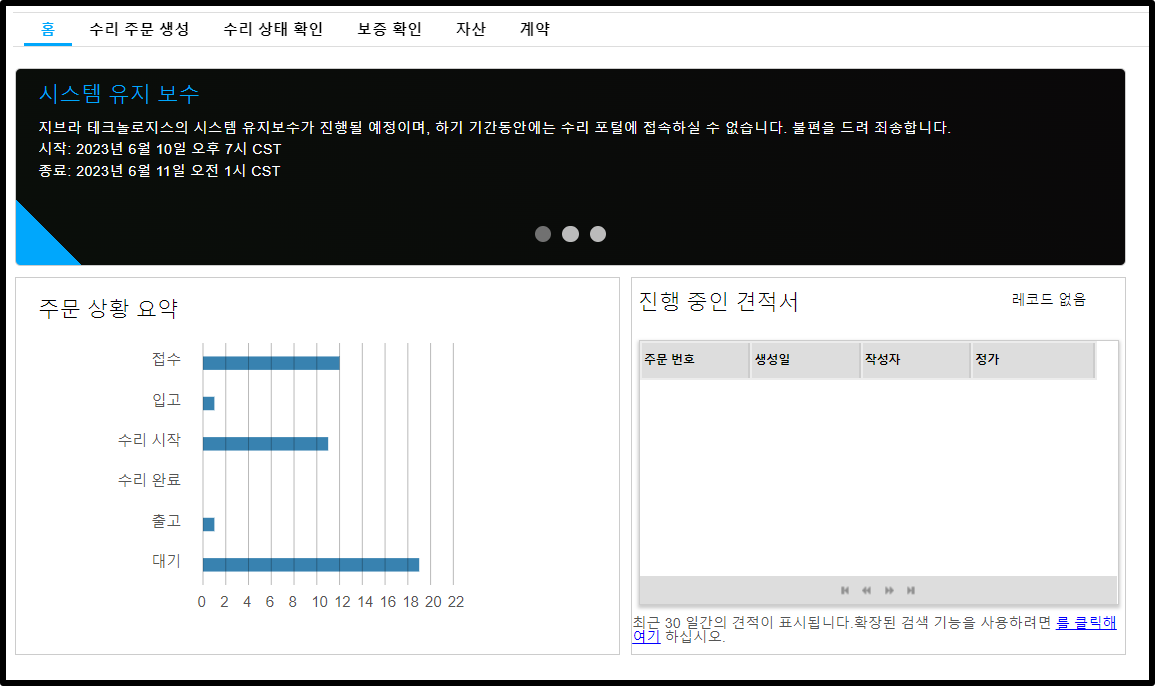The height and width of the screenshot is (686, 1155).
Task: Select the 자산 tab
Action: click(x=471, y=29)
